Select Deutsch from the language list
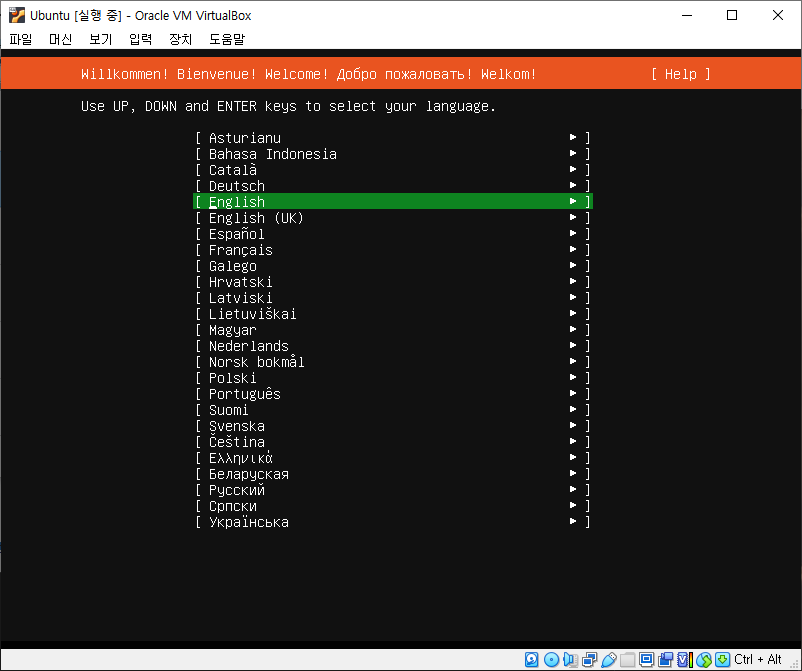This screenshot has width=802, height=671. coord(393,186)
